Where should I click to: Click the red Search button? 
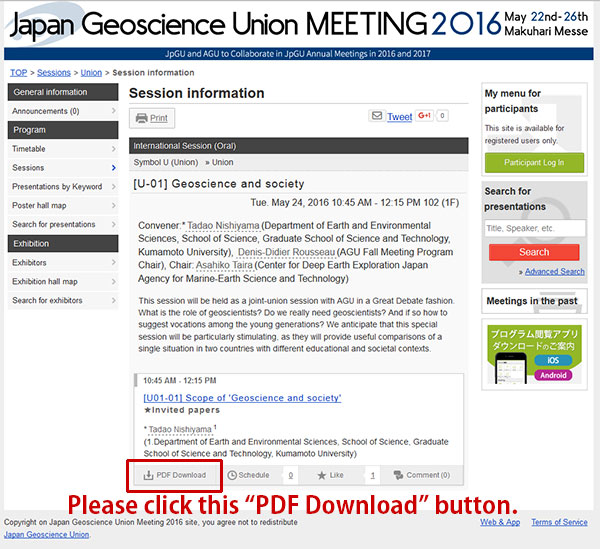click(534, 252)
